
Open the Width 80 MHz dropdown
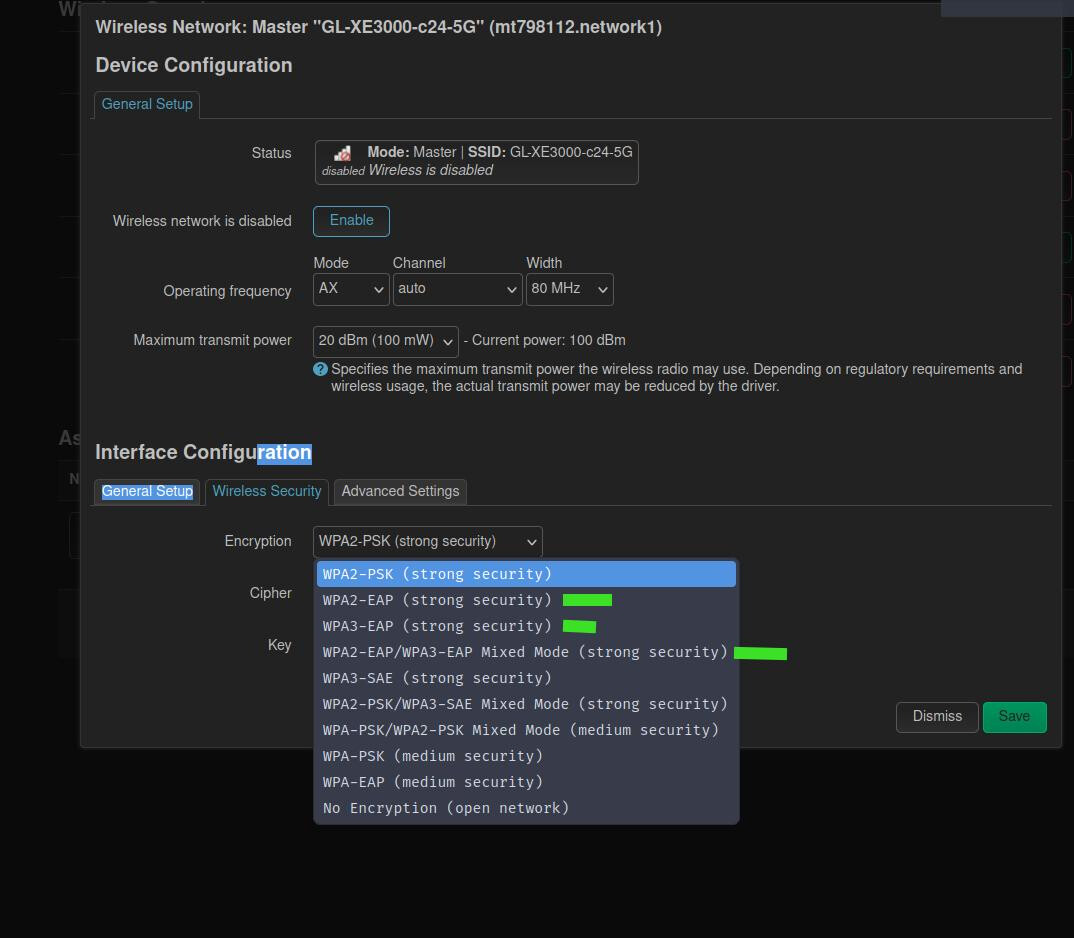coord(569,289)
